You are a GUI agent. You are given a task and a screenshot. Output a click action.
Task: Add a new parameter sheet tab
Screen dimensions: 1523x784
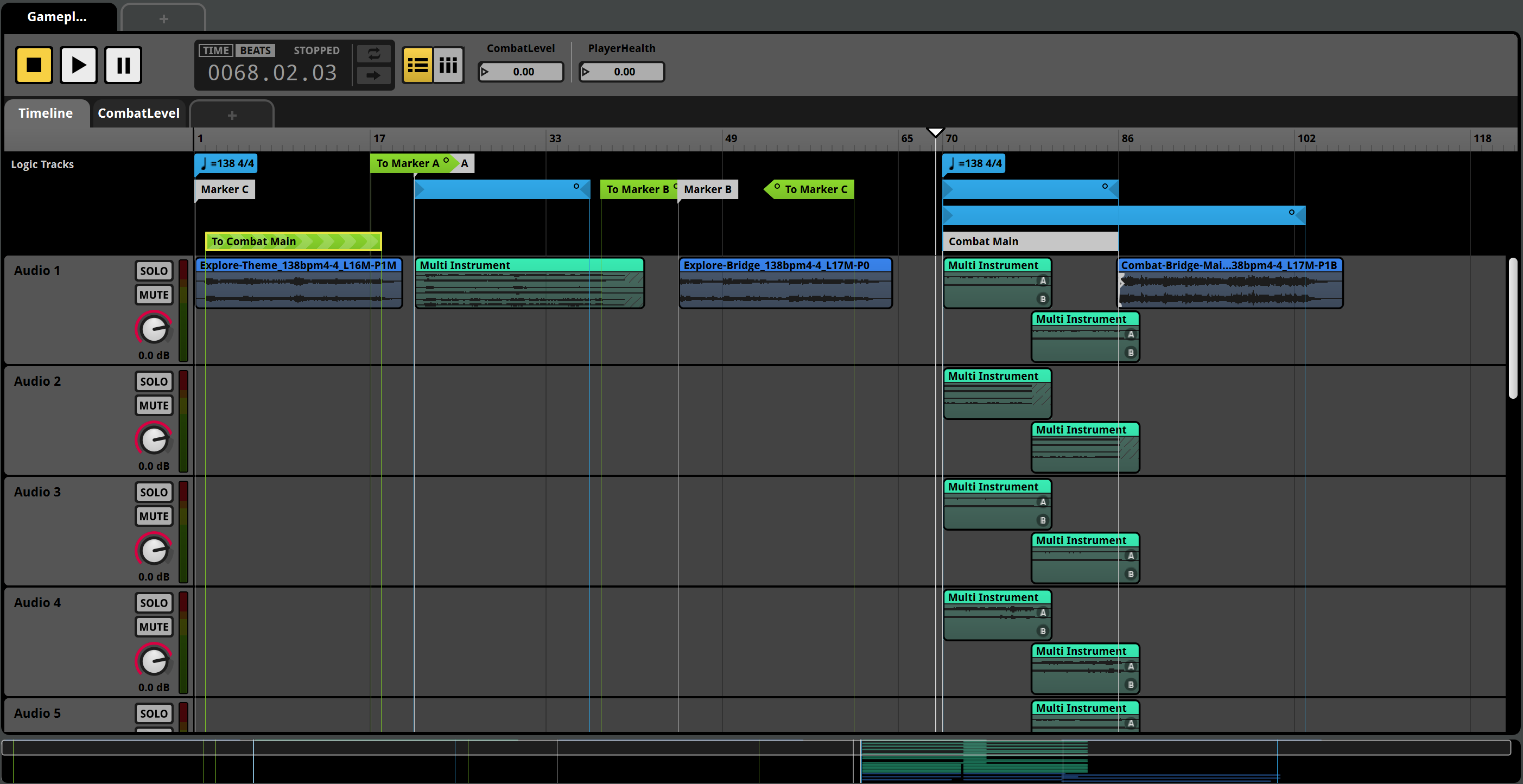[232, 114]
